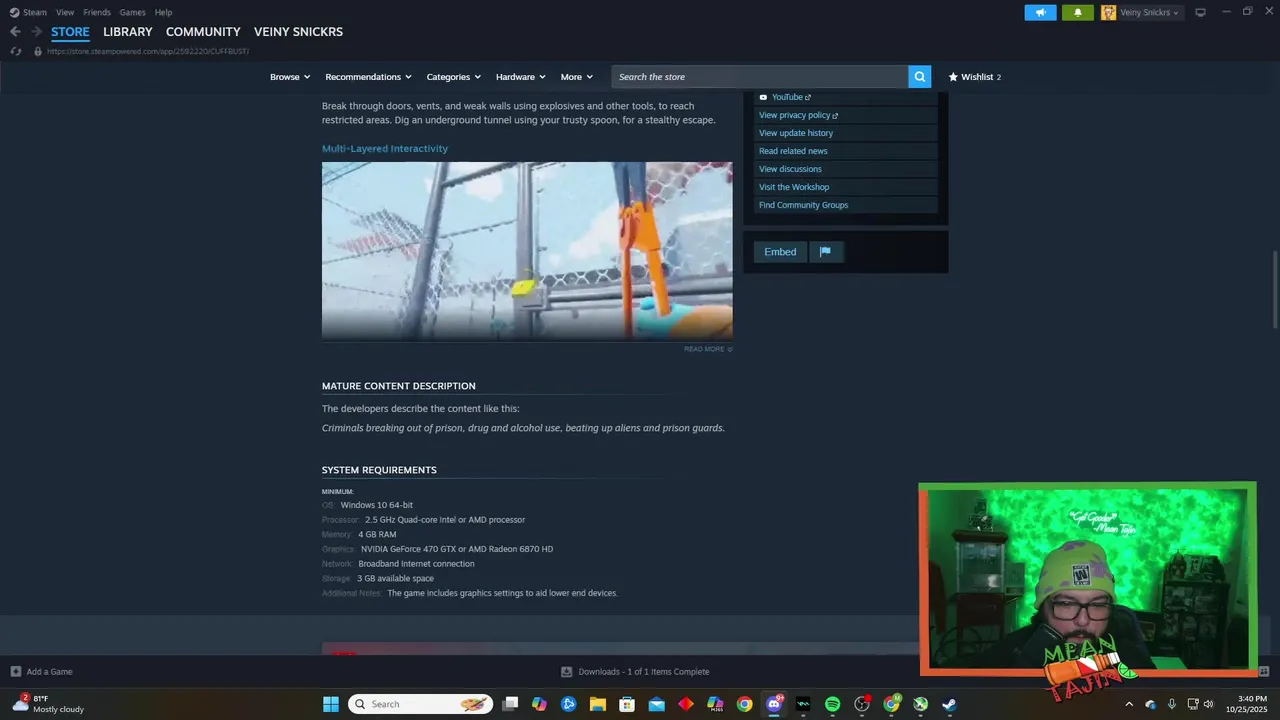Viewport: 1280px width, 720px height.
Task: Click Downloads - 1 of 1 Items Complete
Action: [x=644, y=672]
